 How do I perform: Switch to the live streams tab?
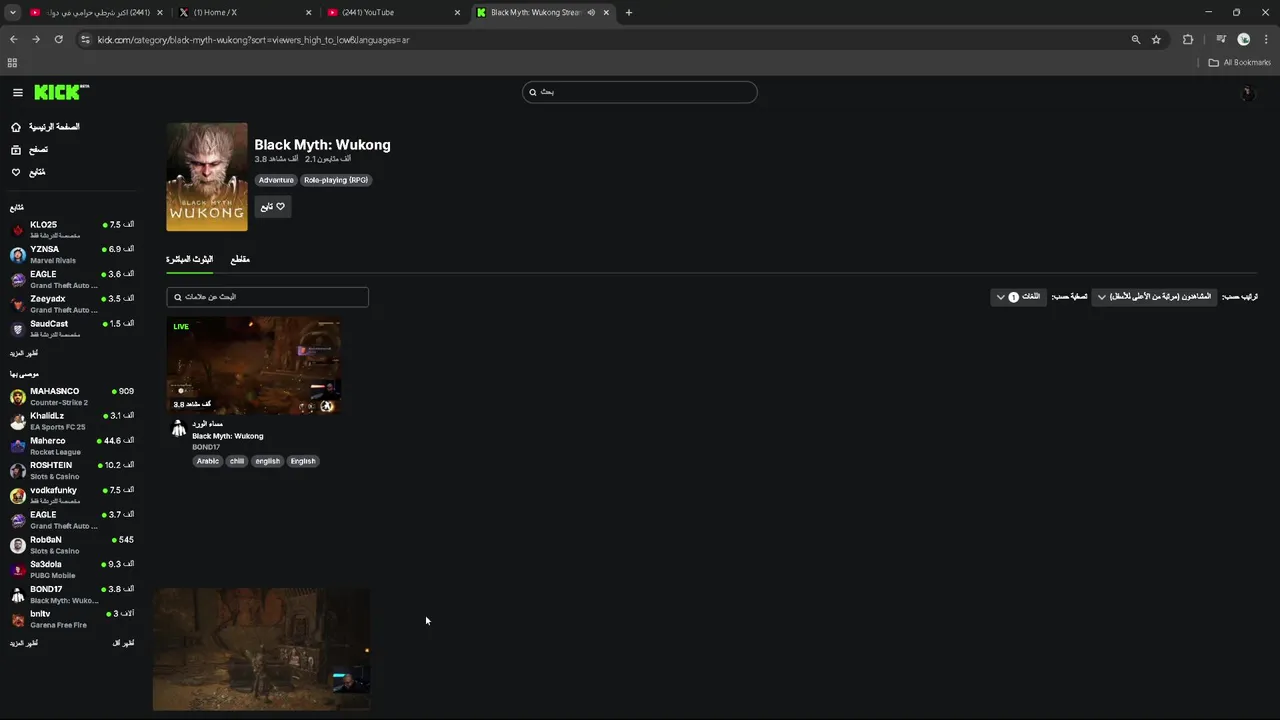190,259
